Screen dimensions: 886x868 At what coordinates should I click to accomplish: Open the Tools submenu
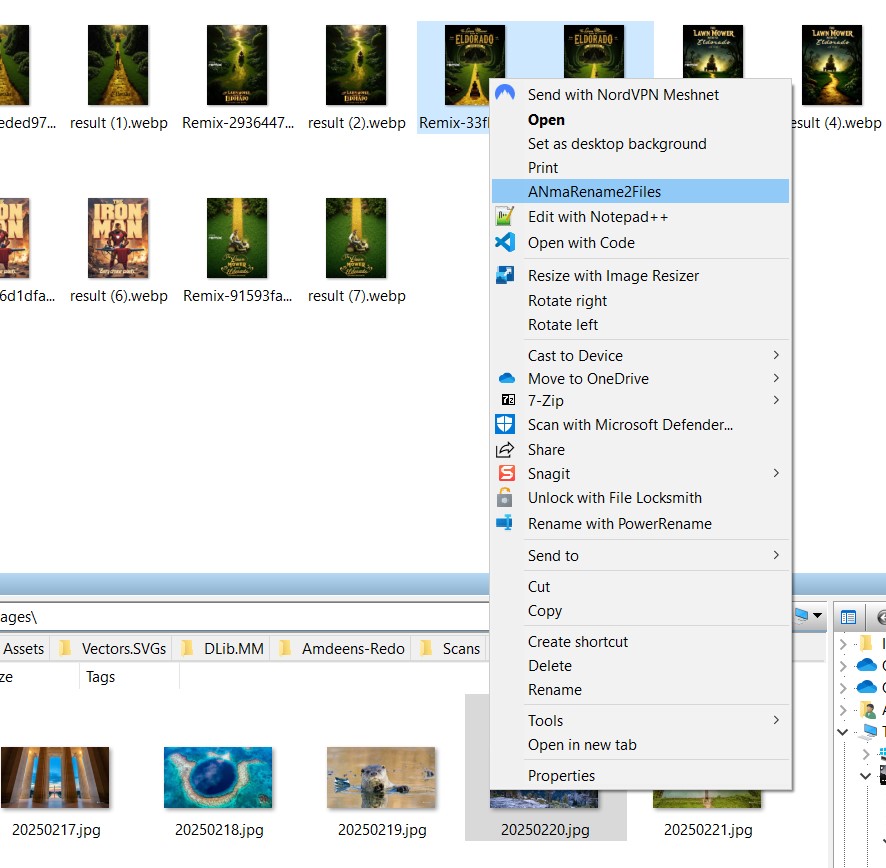[776, 720]
